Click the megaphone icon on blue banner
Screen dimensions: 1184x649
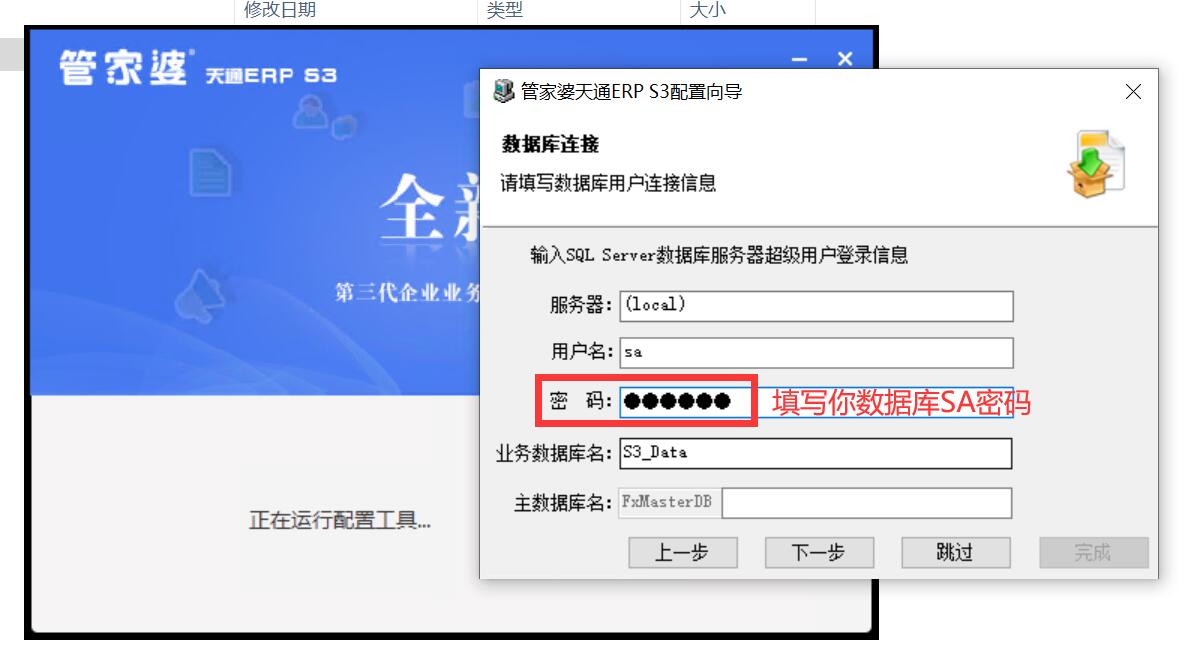tap(199, 296)
